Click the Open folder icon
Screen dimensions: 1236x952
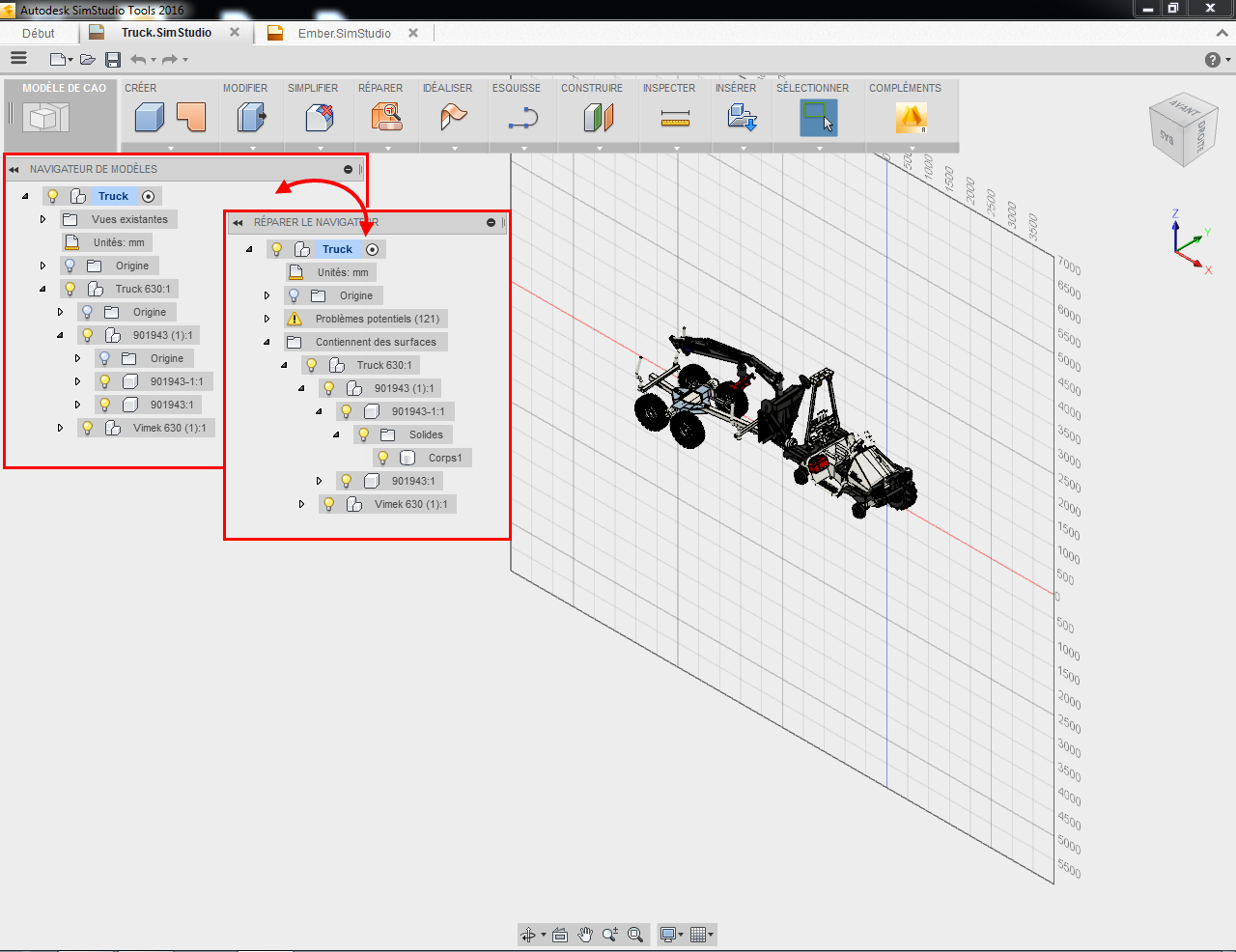pyautogui.click(x=88, y=60)
